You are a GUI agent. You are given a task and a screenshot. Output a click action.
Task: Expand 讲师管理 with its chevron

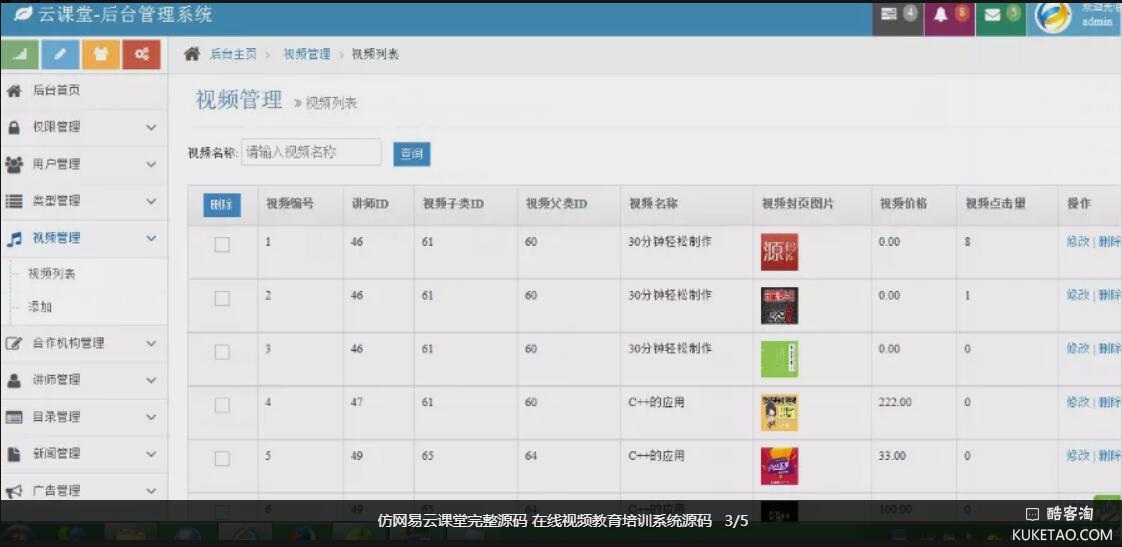(x=151, y=380)
